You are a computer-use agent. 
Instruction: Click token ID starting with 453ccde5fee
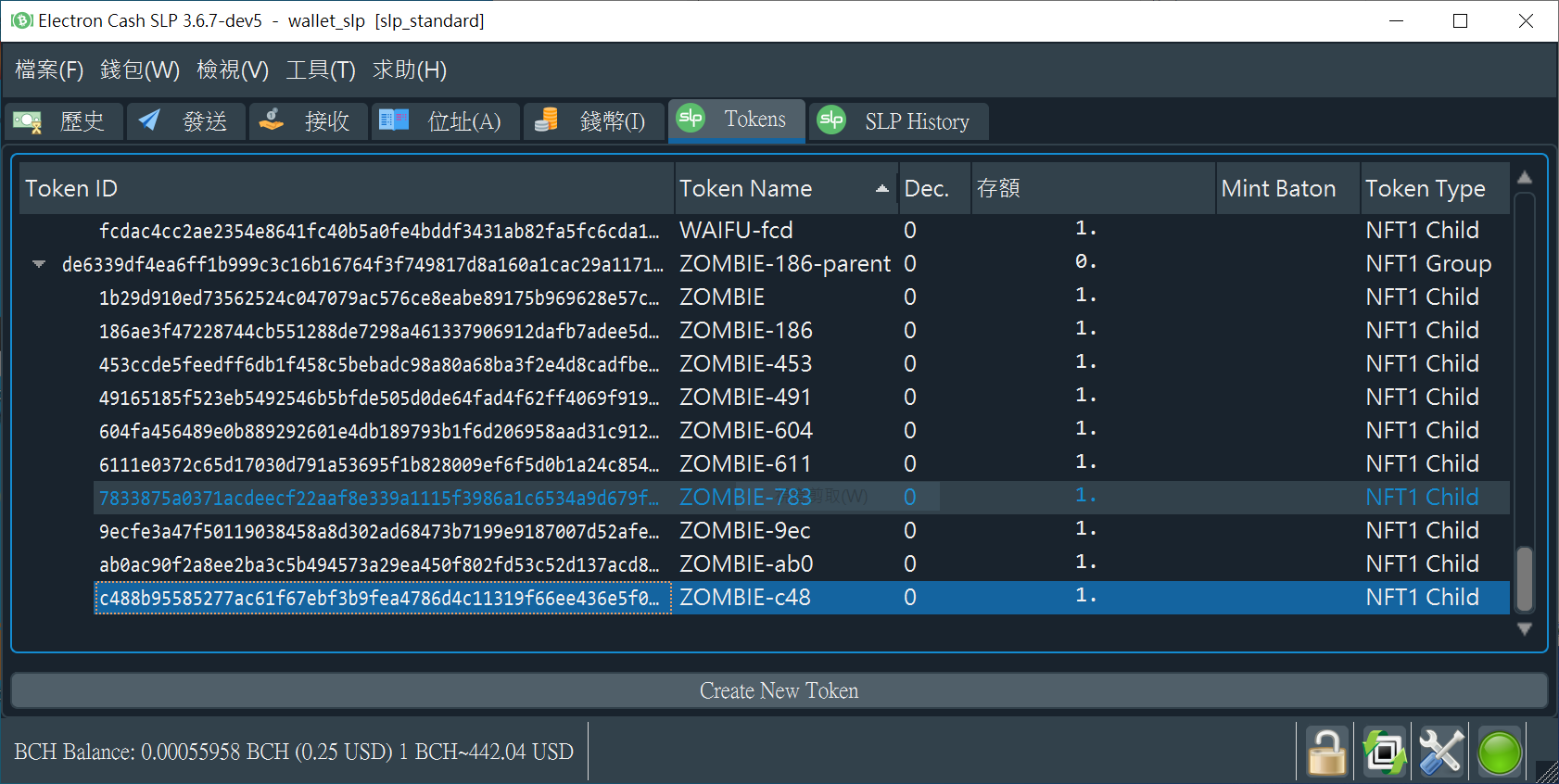coord(379,365)
